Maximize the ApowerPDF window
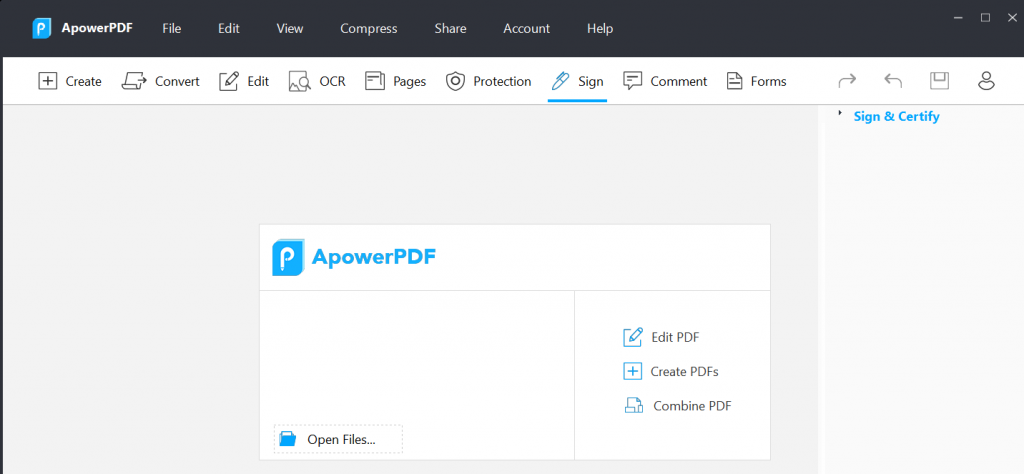 [985, 18]
